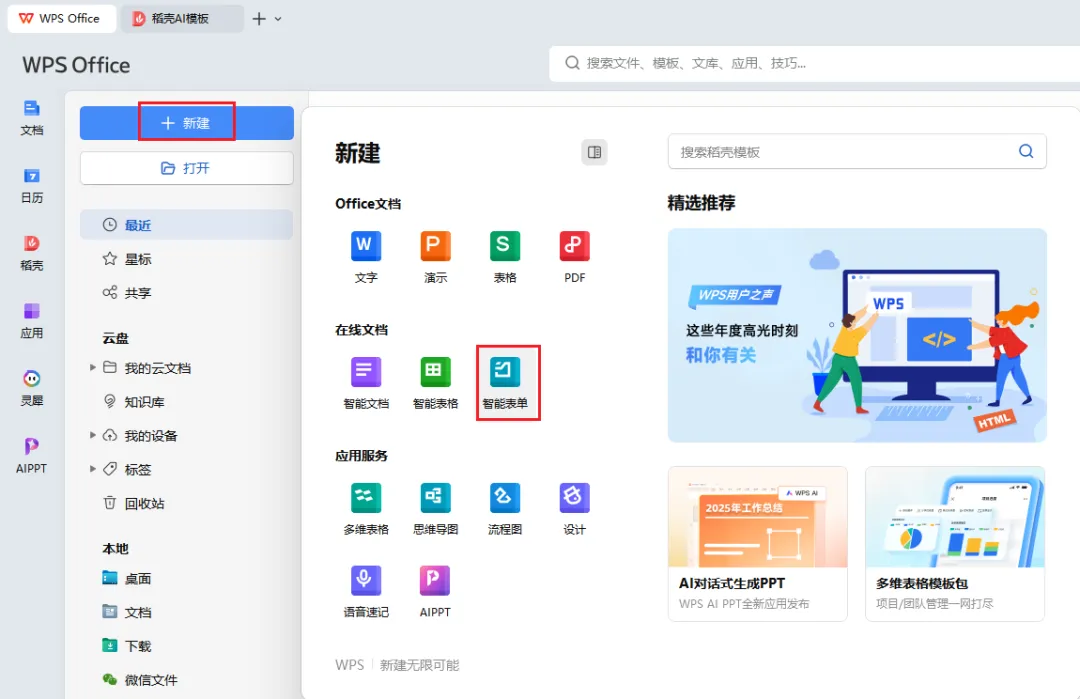The height and width of the screenshot is (699, 1080).
Task: Open AIPPT in left sidebar
Action: [32, 456]
